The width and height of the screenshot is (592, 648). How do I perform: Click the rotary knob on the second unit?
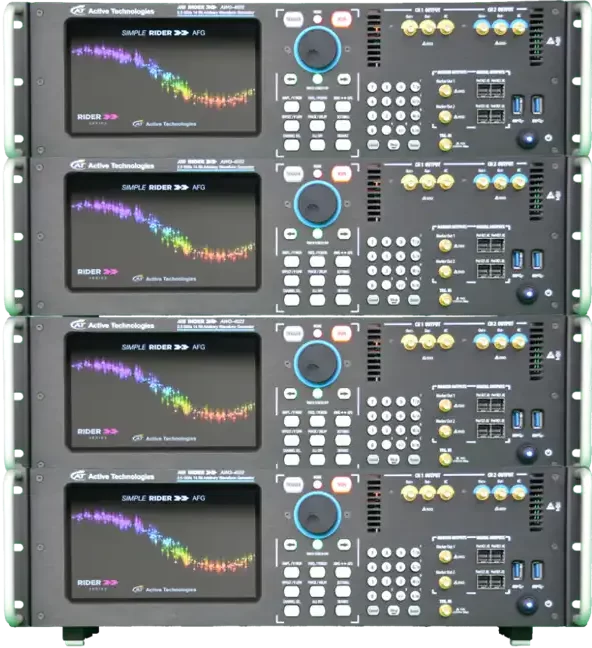317,204
